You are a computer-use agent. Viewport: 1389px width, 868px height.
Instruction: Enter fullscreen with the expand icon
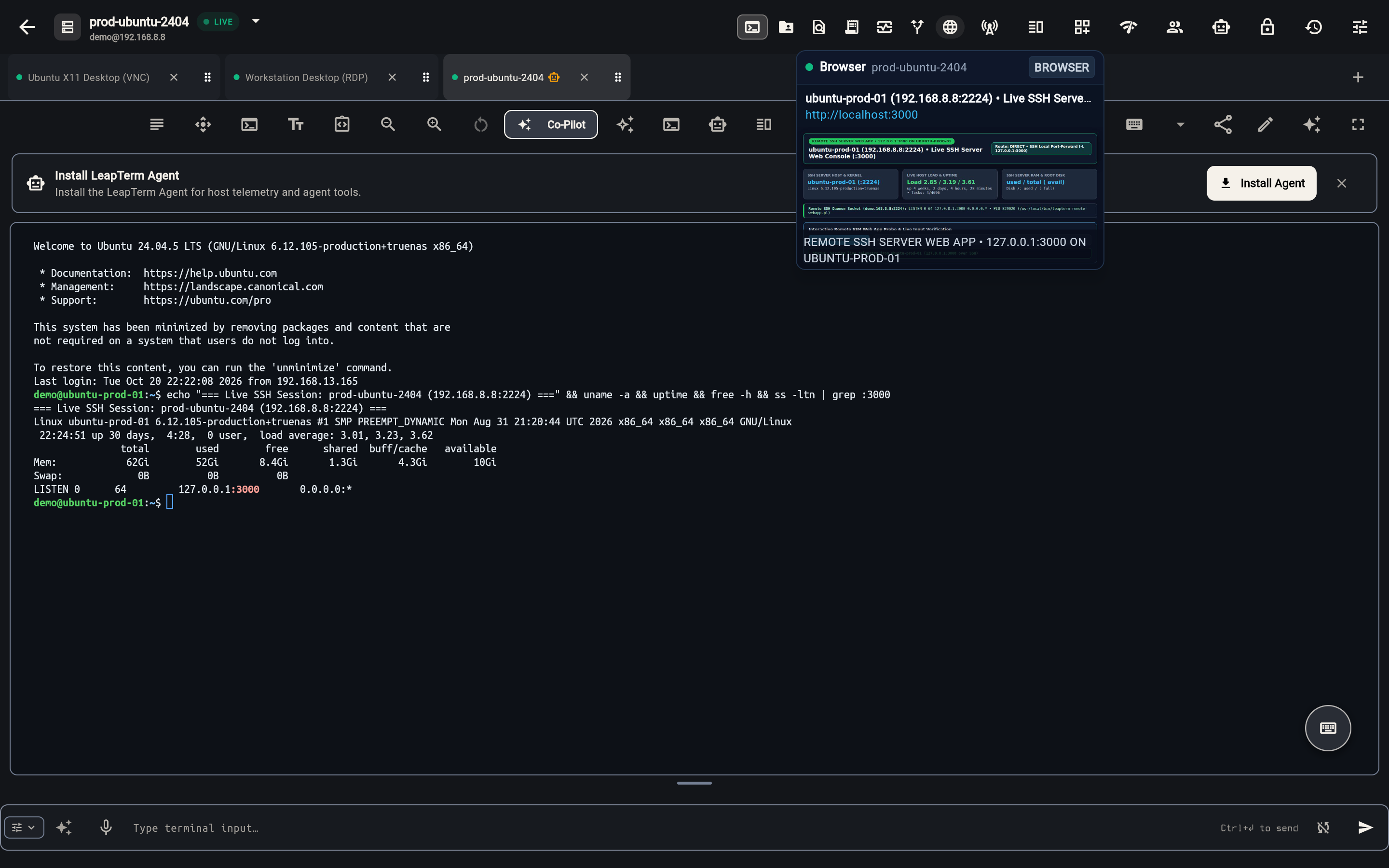(x=1358, y=124)
